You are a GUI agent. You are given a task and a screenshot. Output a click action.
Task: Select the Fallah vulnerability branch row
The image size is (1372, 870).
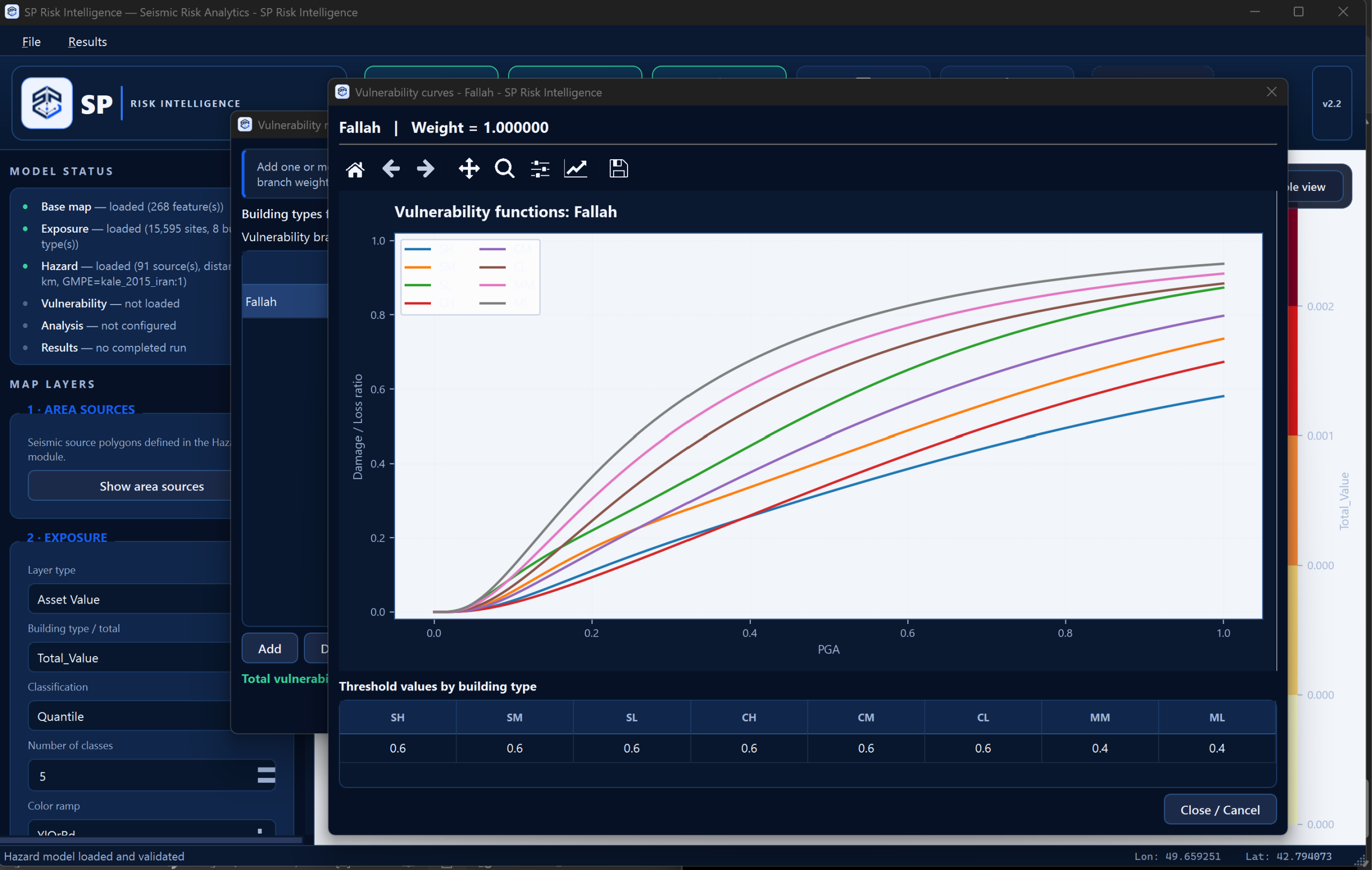pyautogui.click(x=285, y=301)
